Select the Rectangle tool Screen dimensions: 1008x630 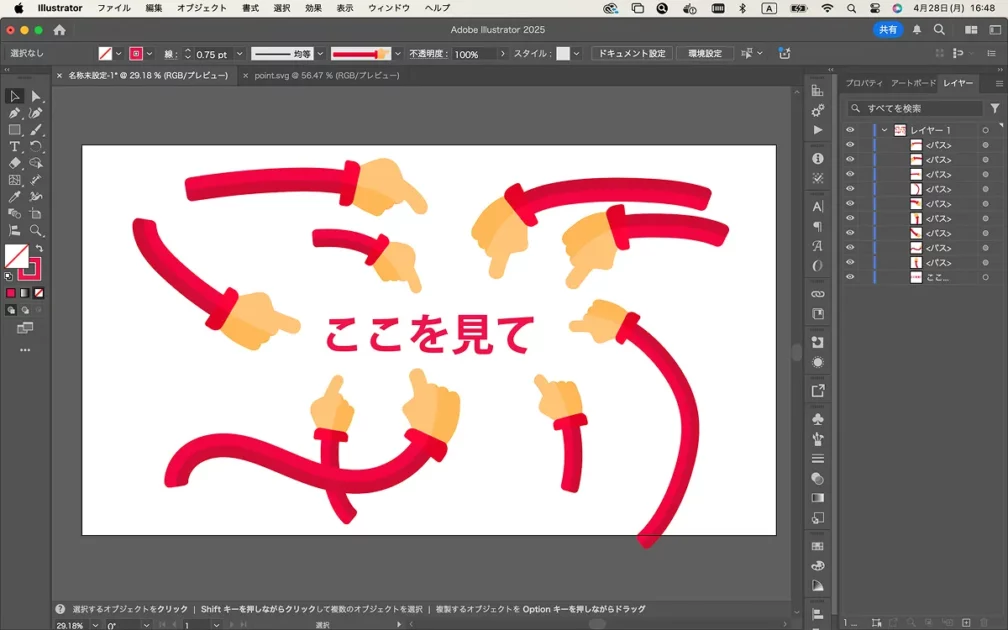[14, 130]
